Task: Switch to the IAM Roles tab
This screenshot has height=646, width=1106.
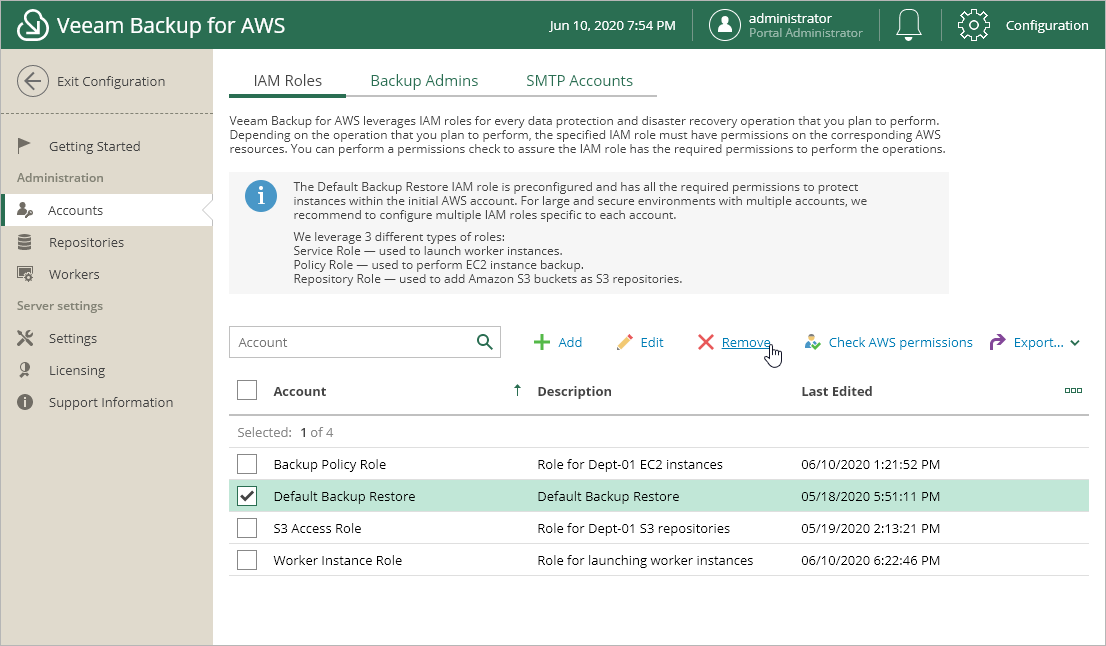Action: [287, 80]
